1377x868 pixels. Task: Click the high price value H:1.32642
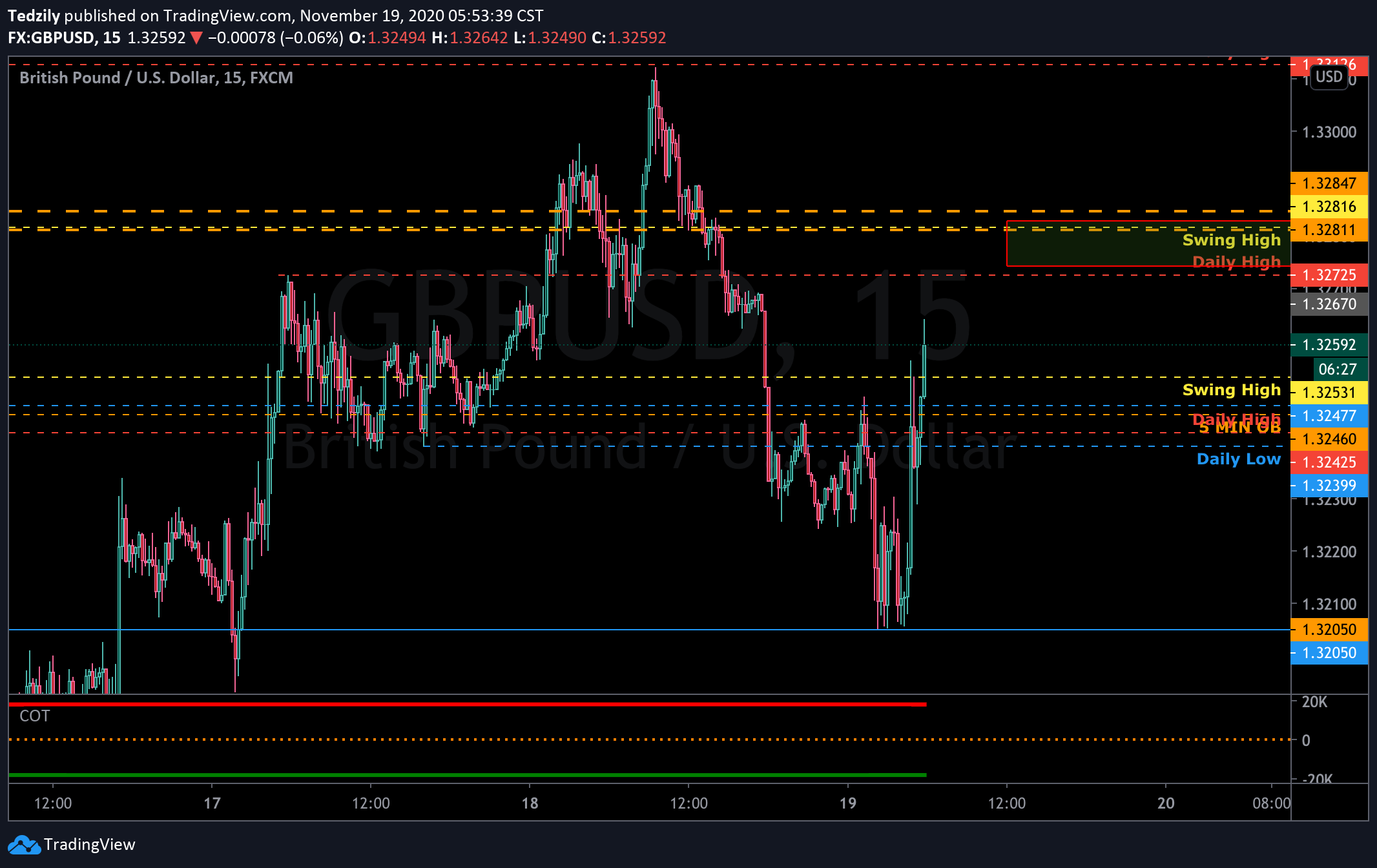[470, 37]
